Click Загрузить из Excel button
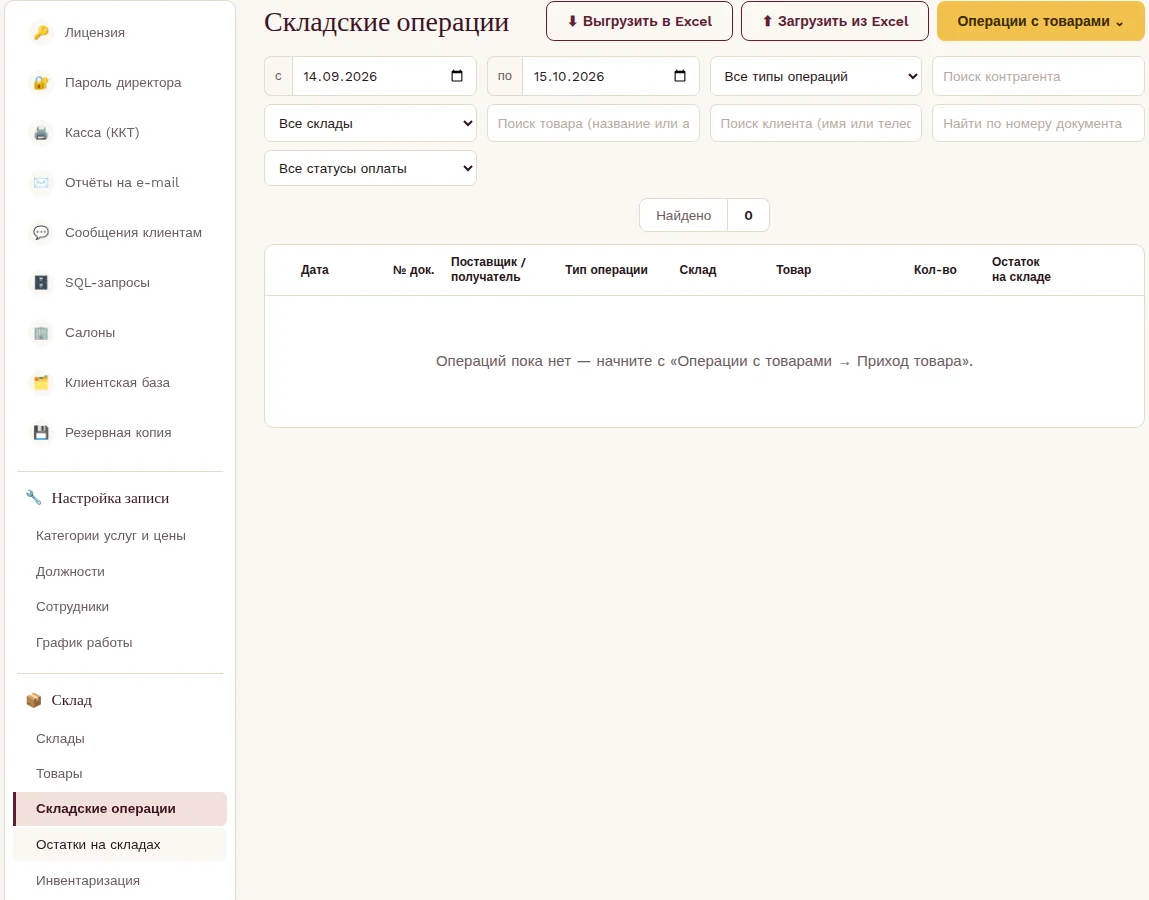 pyautogui.click(x=835, y=21)
